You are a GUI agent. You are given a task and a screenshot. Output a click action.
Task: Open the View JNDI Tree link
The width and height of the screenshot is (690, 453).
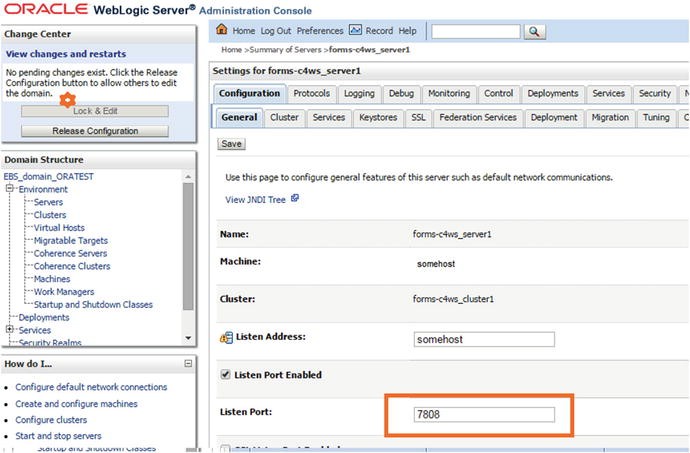coord(255,199)
